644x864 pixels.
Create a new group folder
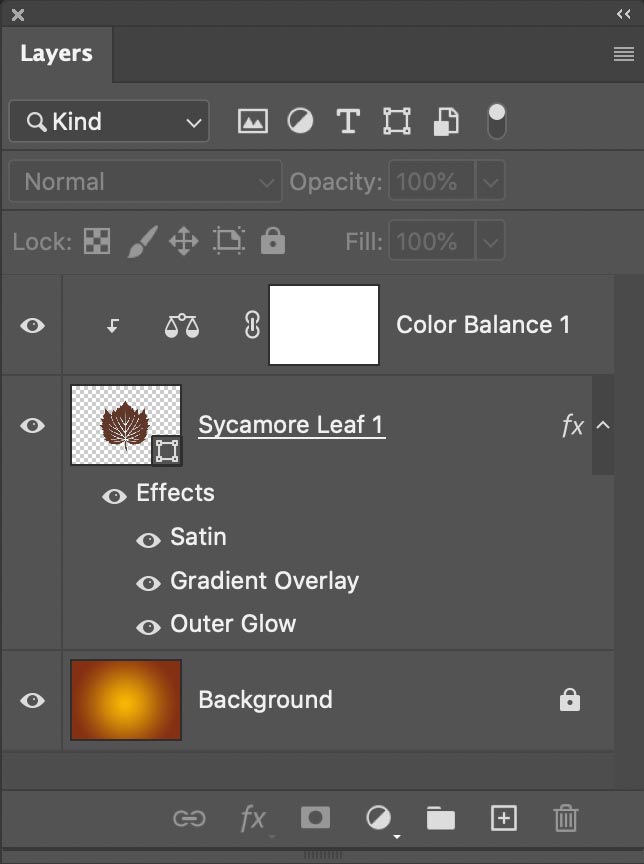tap(441, 818)
